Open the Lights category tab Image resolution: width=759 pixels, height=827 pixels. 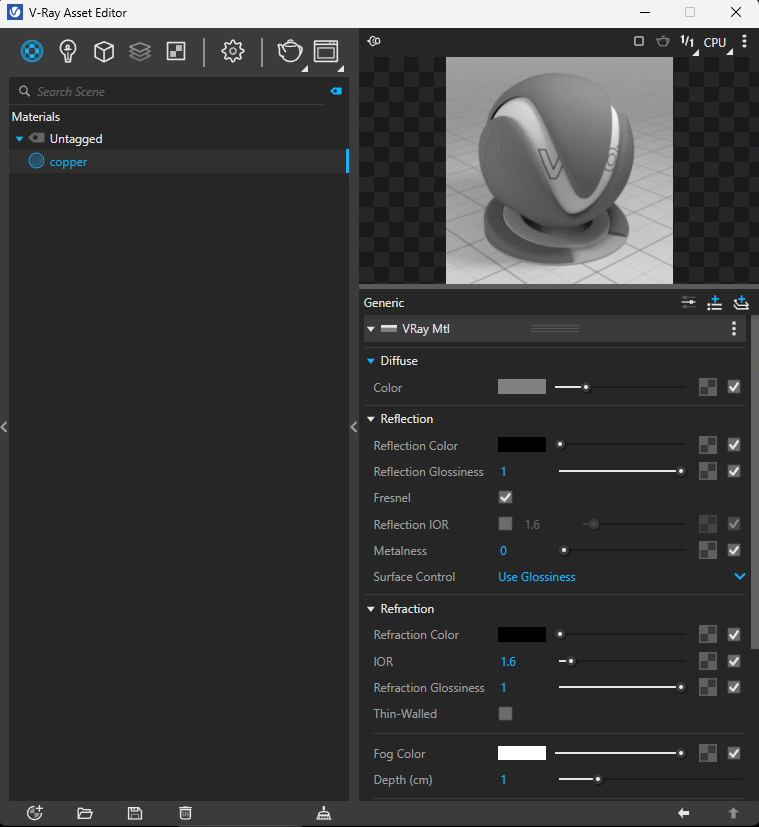coord(68,51)
